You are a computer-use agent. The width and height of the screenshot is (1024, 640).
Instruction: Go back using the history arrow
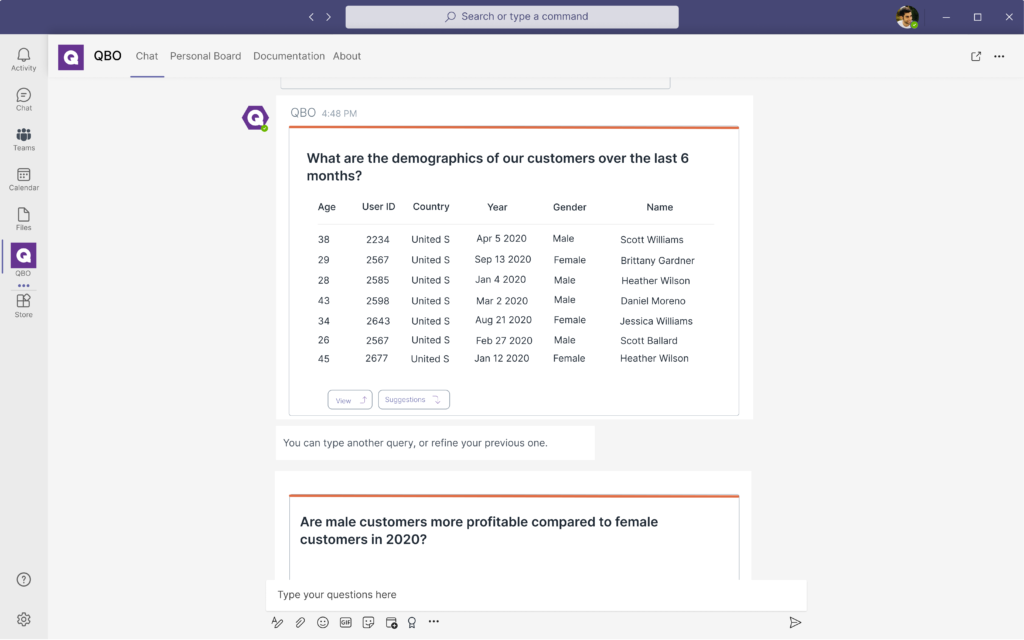311,17
